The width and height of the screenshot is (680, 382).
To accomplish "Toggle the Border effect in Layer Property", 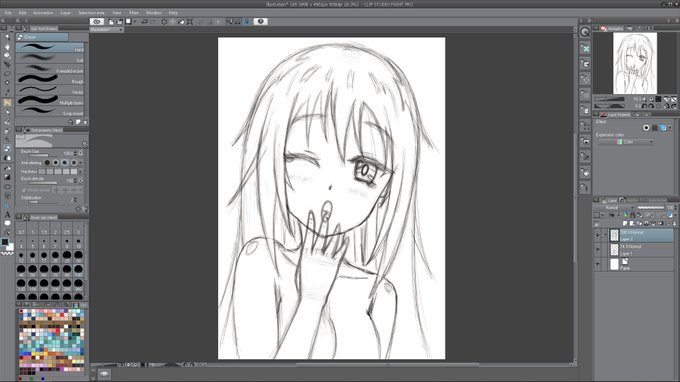I will (x=646, y=127).
